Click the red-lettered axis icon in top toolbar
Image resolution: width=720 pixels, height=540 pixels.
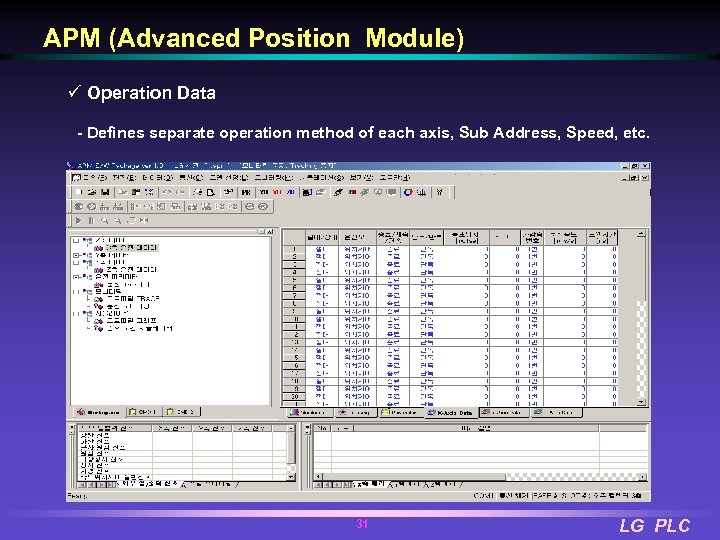tap(277, 192)
